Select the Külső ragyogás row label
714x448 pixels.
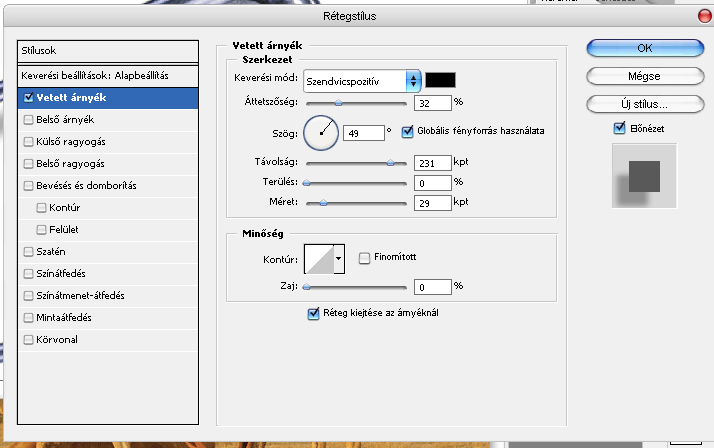point(71,142)
